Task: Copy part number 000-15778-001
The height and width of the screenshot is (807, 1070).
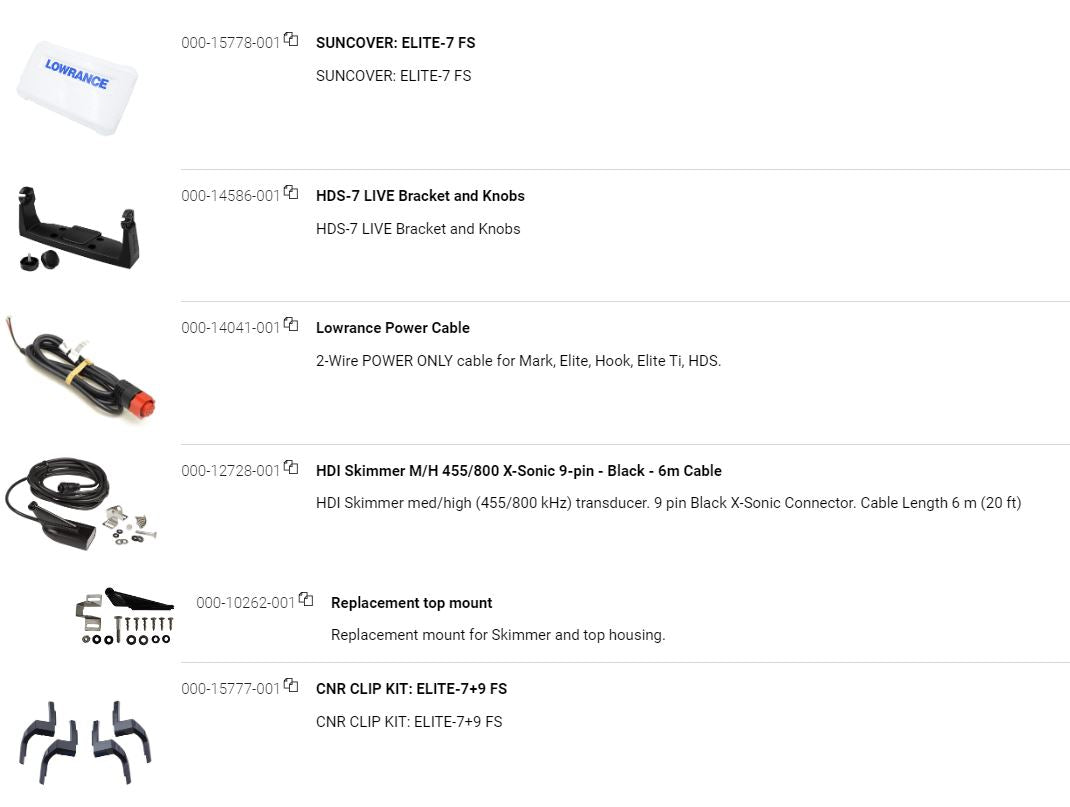Action: (x=291, y=40)
